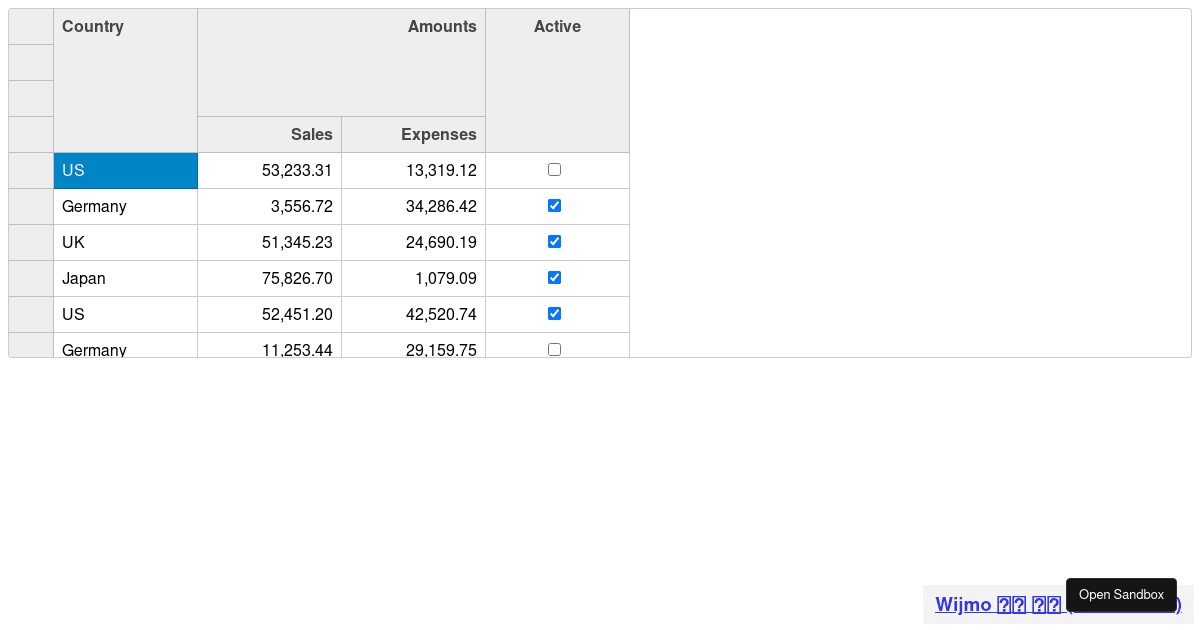1200x630 pixels.
Task: Disable the Active checkbox in Japan row
Action: [x=554, y=278]
